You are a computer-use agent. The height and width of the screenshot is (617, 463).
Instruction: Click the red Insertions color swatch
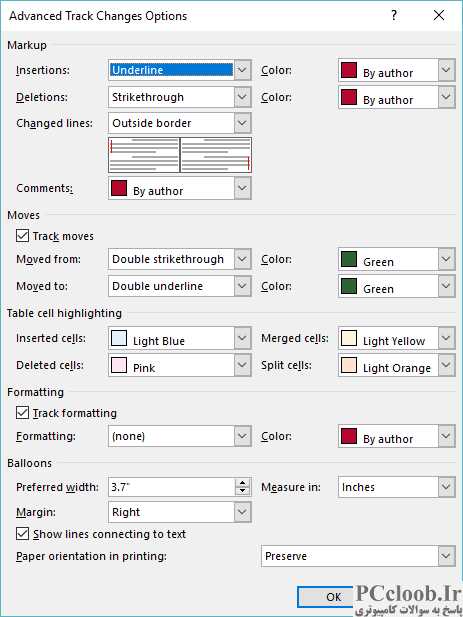349,70
